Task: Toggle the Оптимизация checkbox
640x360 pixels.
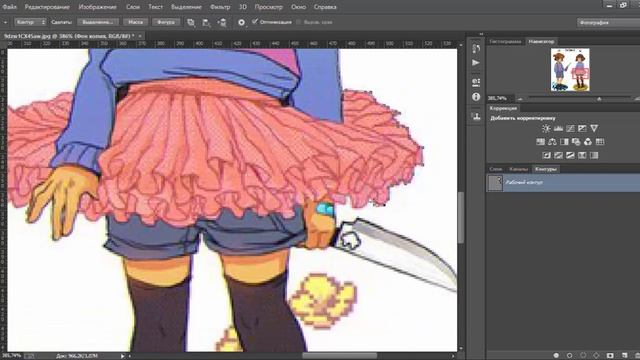Action: click(255, 22)
